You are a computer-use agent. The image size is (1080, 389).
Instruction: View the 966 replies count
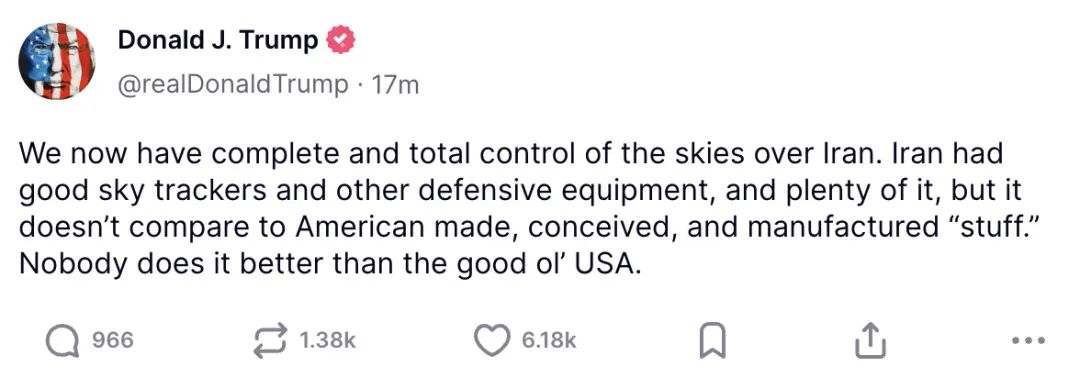pyautogui.click(x=112, y=341)
